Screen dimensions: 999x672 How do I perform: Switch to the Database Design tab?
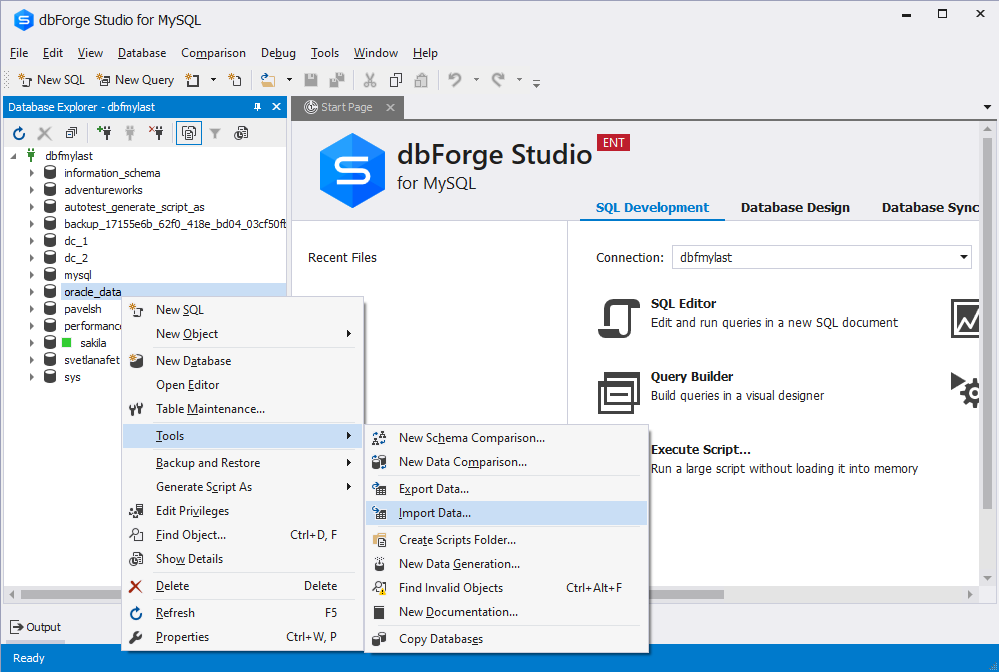click(x=795, y=208)
